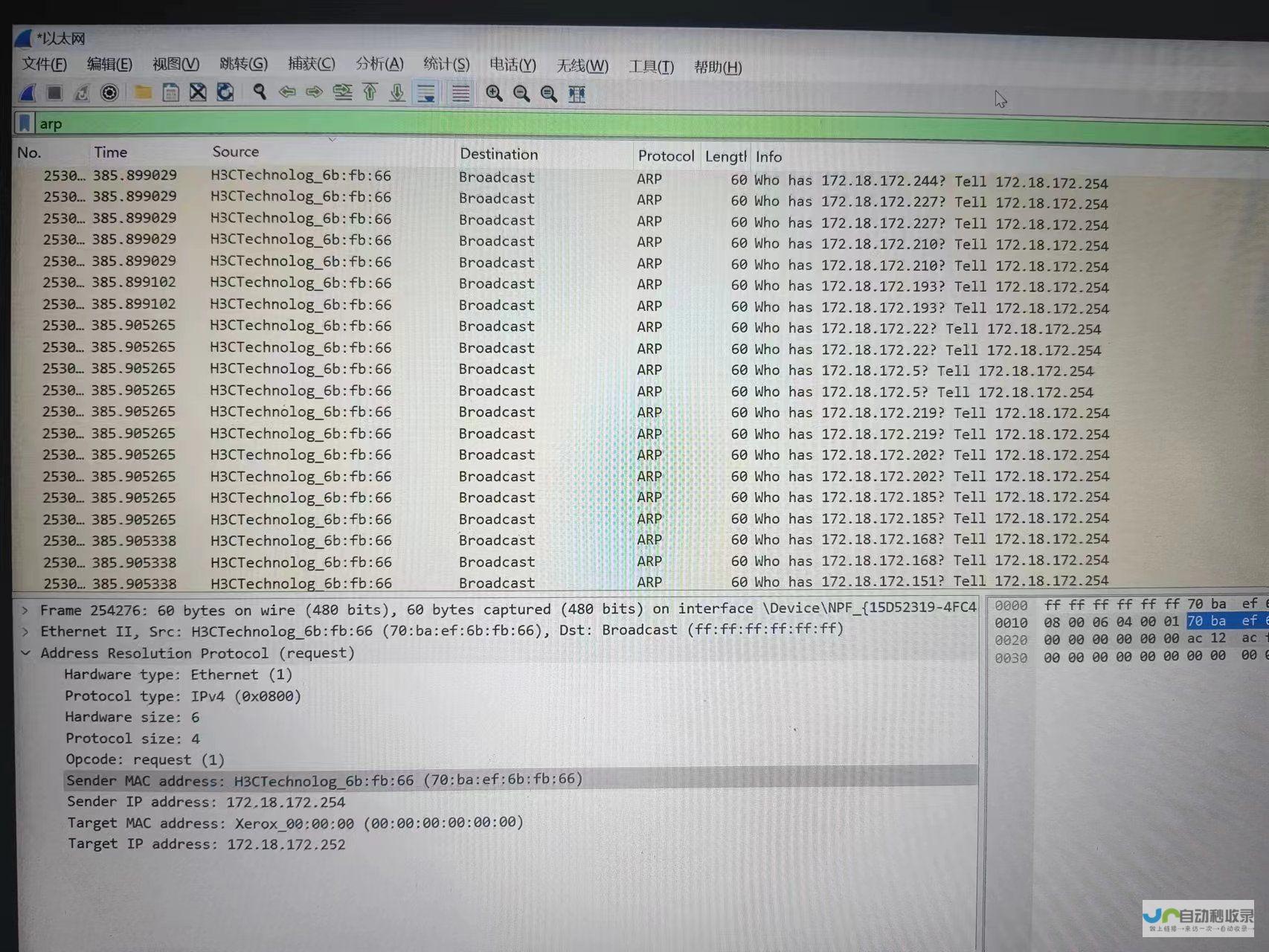Screen dimensions: 1269x952
Task: Expand the Frame 254276 tree node
Action: (25, 611)
